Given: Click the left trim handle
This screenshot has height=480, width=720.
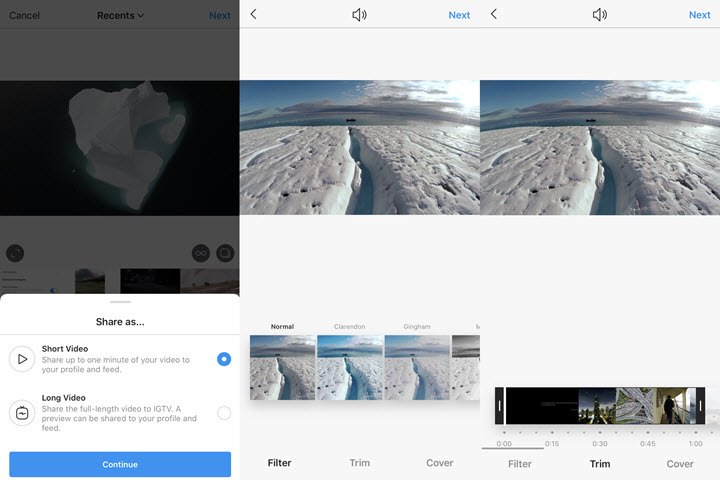Looking at the screenshot, I should (500, 406).
